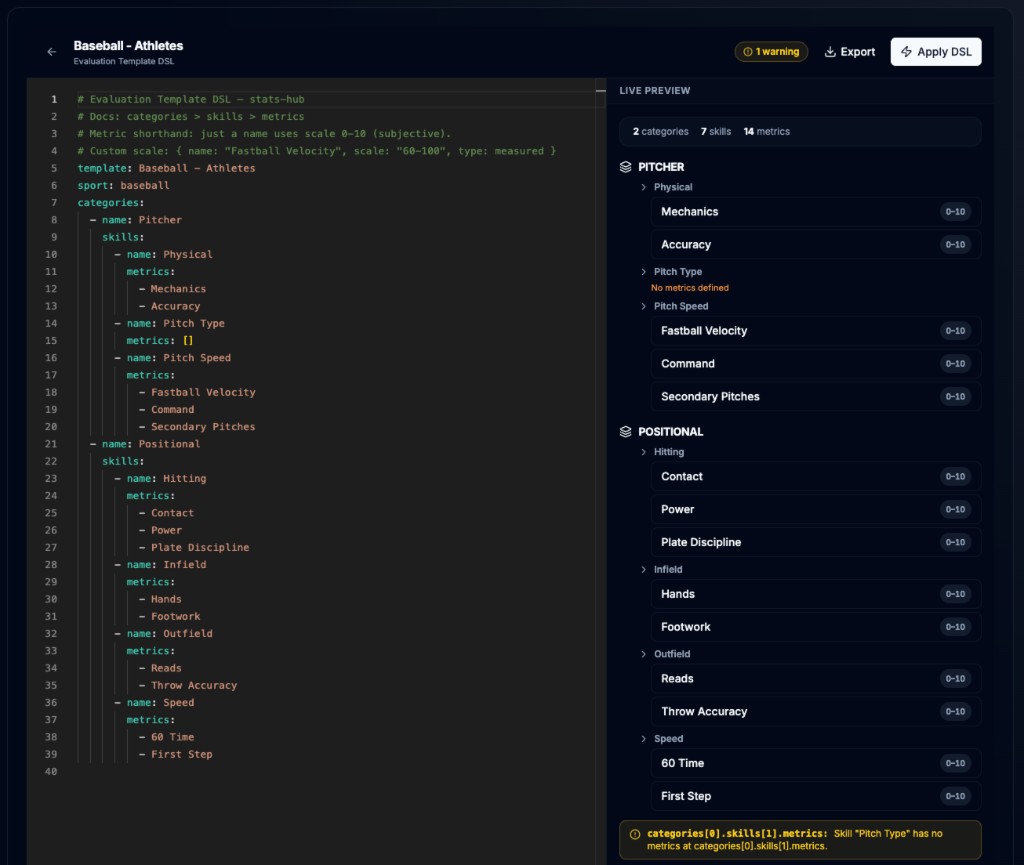This screenshot has height=865, width=1024.
Task: Click the warning icon in bottom alert
Action: point(635,834)
